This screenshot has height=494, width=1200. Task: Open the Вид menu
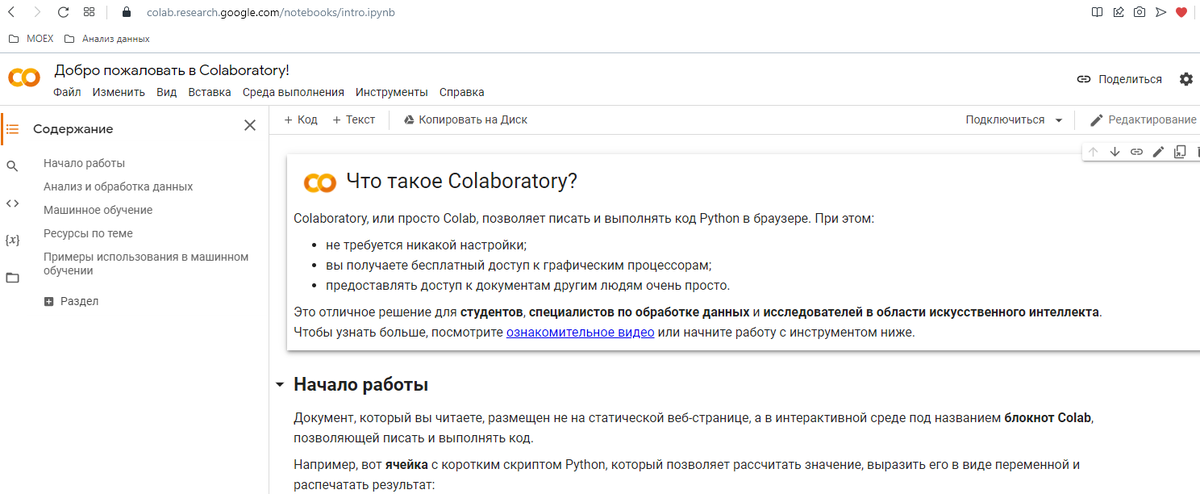point(167,92)
